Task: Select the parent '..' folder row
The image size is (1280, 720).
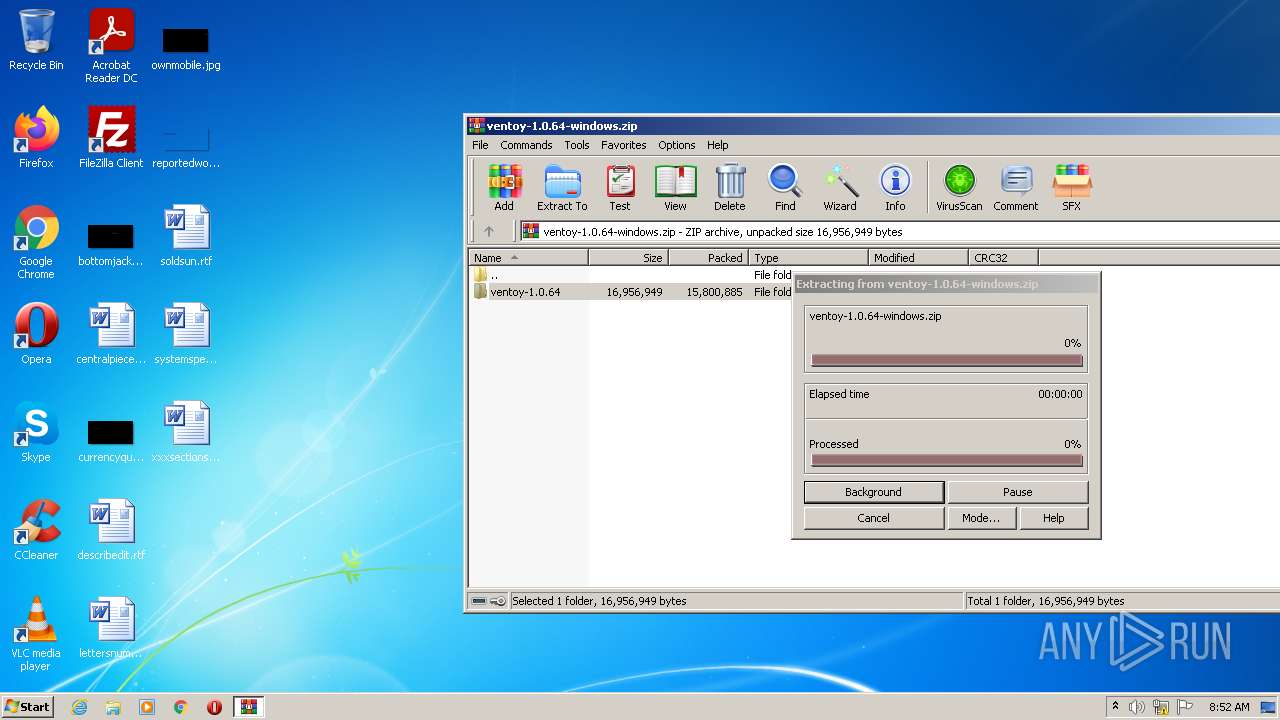Action: click(x=630, y=275)
